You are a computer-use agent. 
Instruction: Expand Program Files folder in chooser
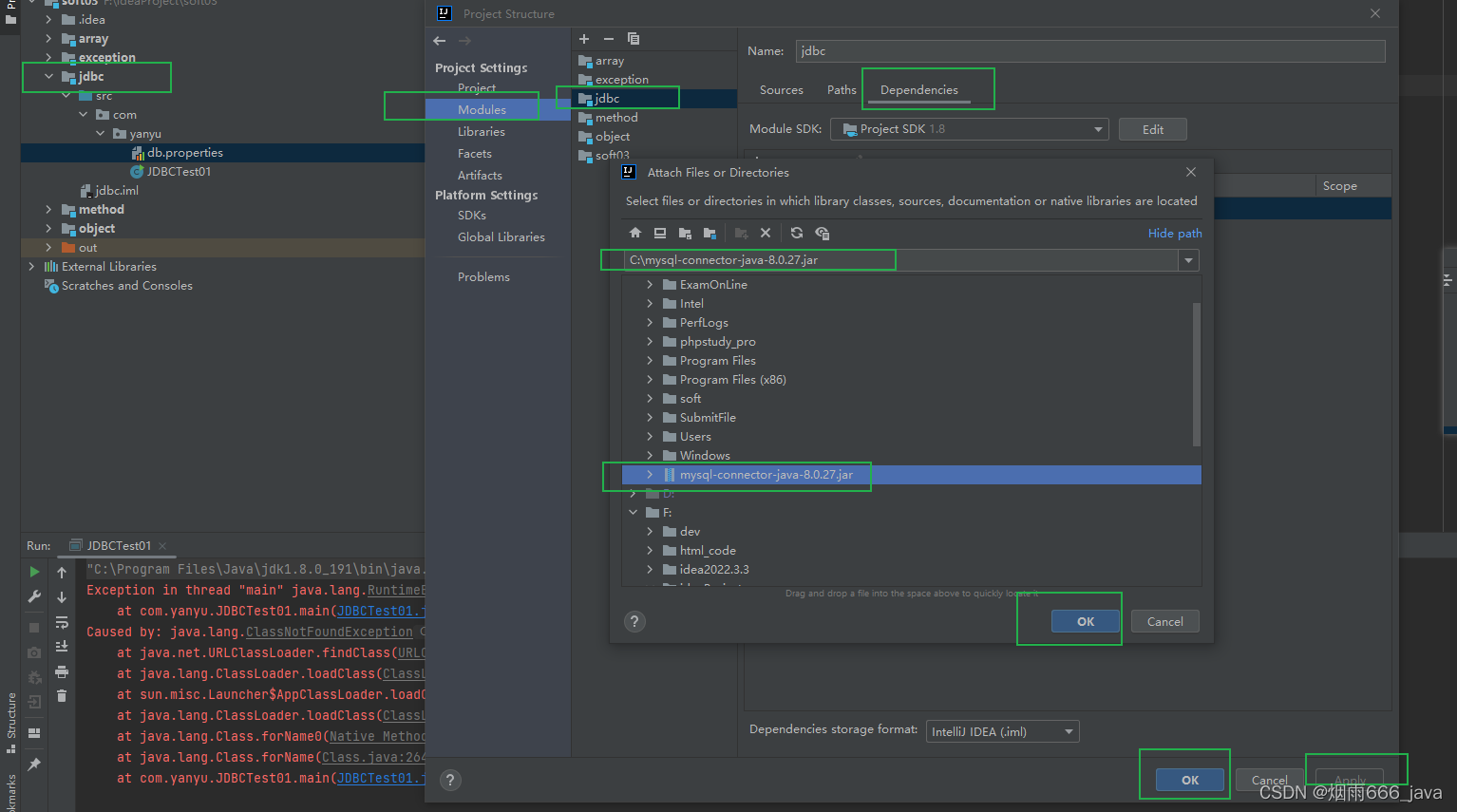650,360
